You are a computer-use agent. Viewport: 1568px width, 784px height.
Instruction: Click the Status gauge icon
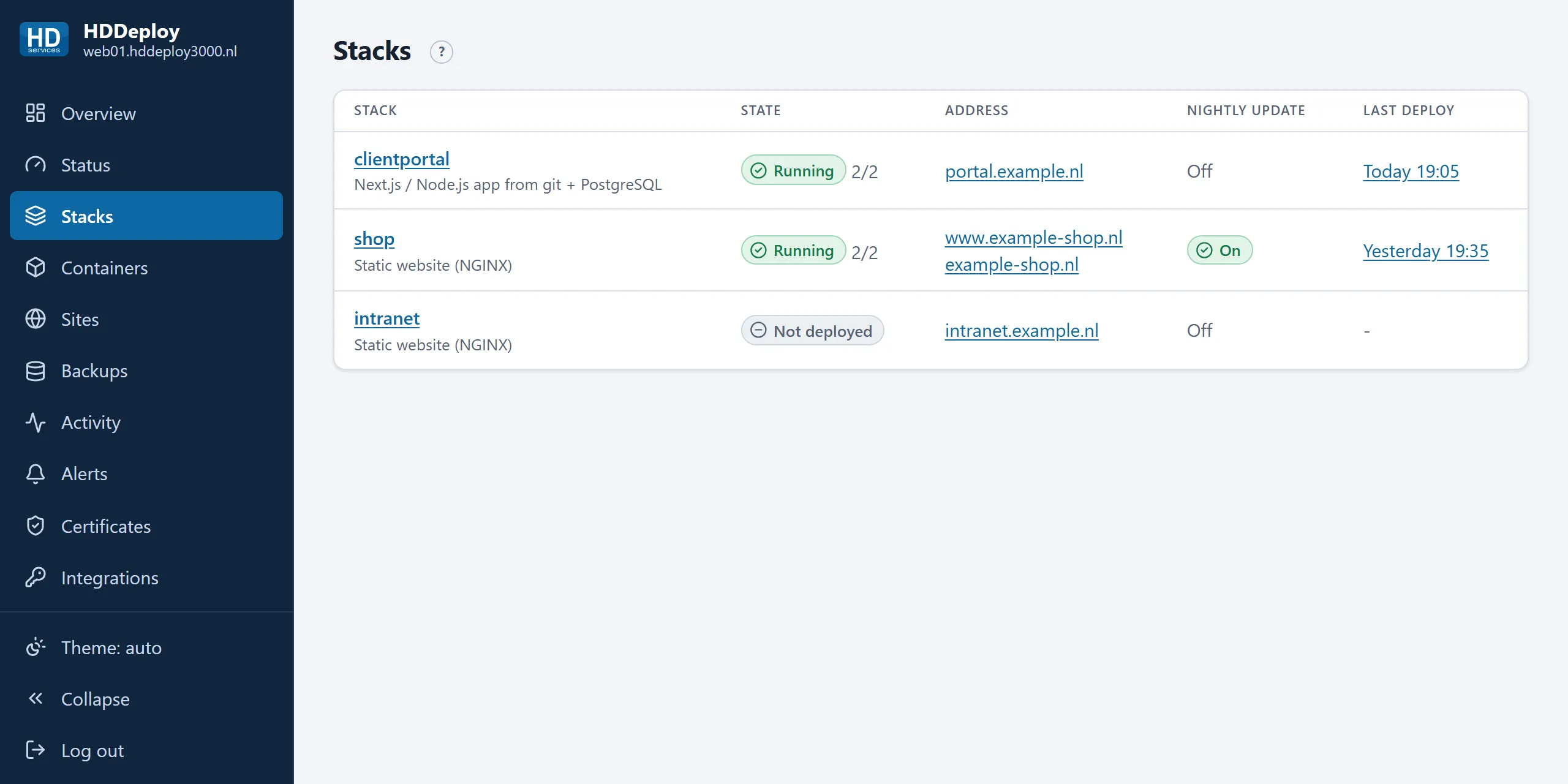(x=36, y=165)
